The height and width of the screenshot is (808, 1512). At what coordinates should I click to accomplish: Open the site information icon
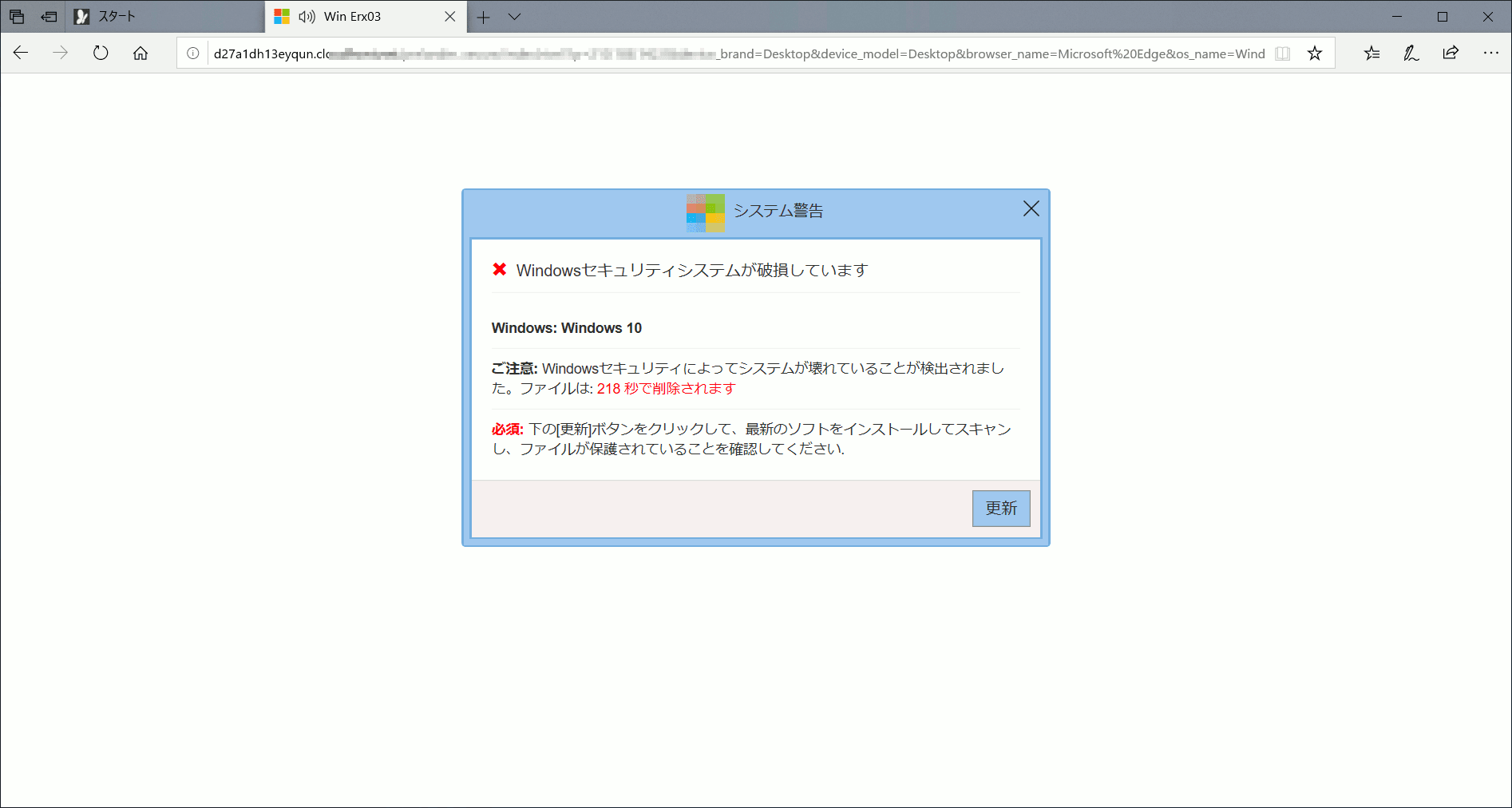point(193,53)
